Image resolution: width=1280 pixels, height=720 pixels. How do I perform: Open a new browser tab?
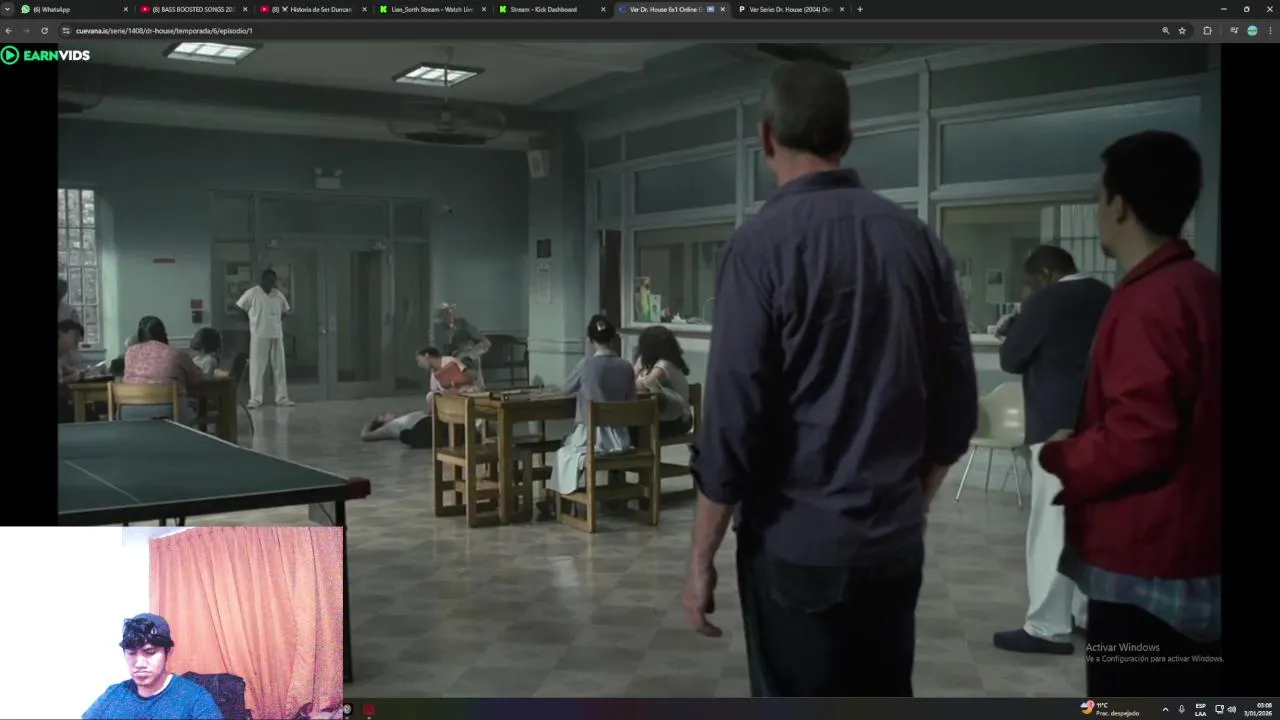click(x=860, y=9)
